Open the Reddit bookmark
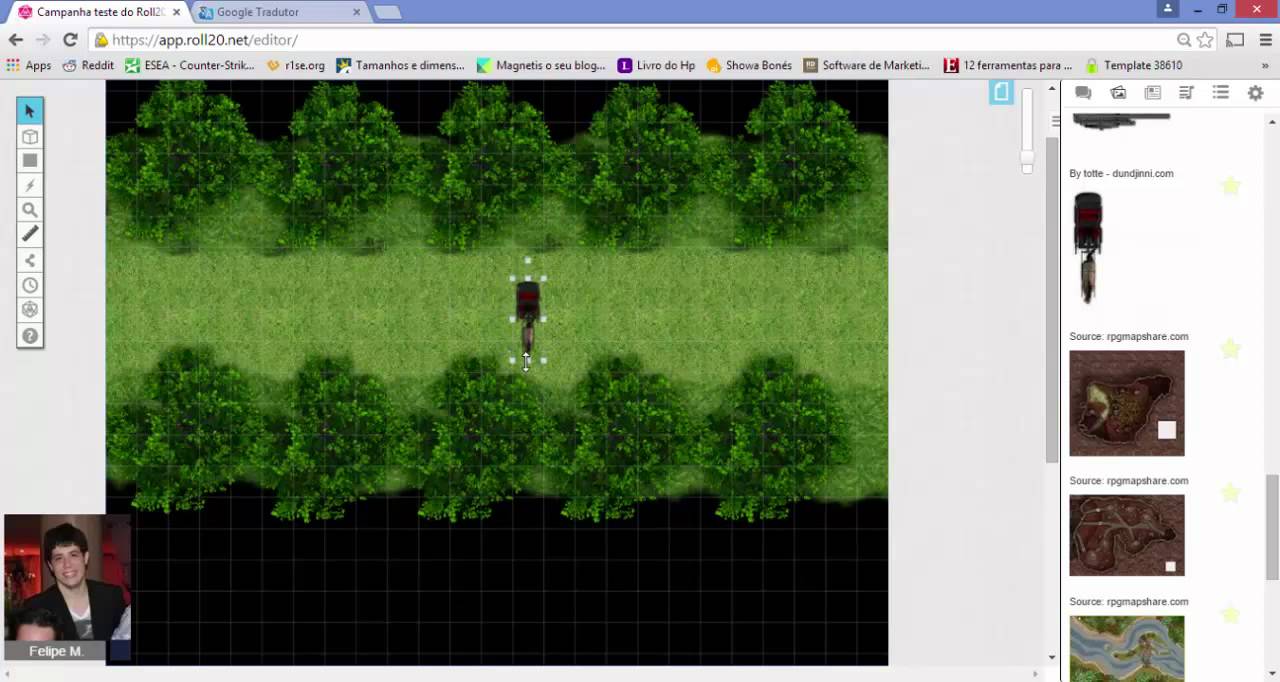Image resolution: width=1280 pixels, height=682 pixels. click(x=88, y=65)
